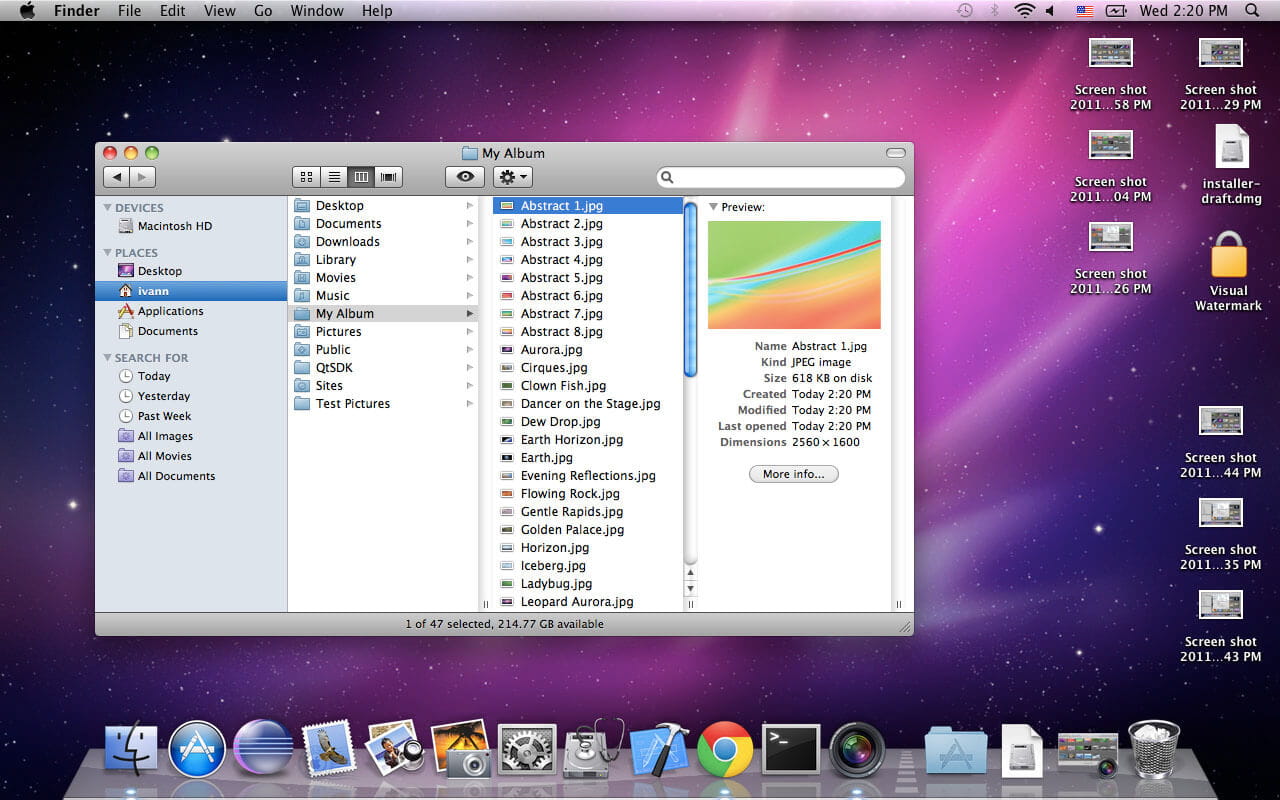
Task: Open the File menu
Action: coord(129,11)
